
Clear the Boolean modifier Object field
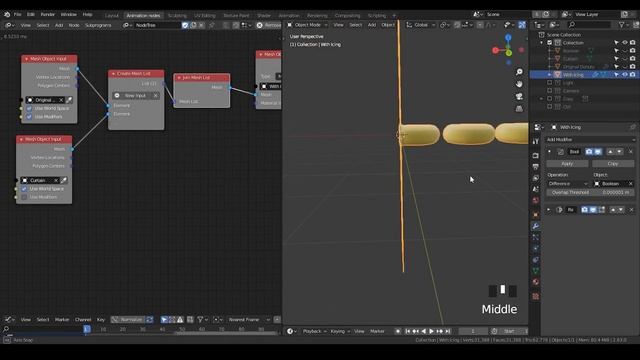(631, 184)
